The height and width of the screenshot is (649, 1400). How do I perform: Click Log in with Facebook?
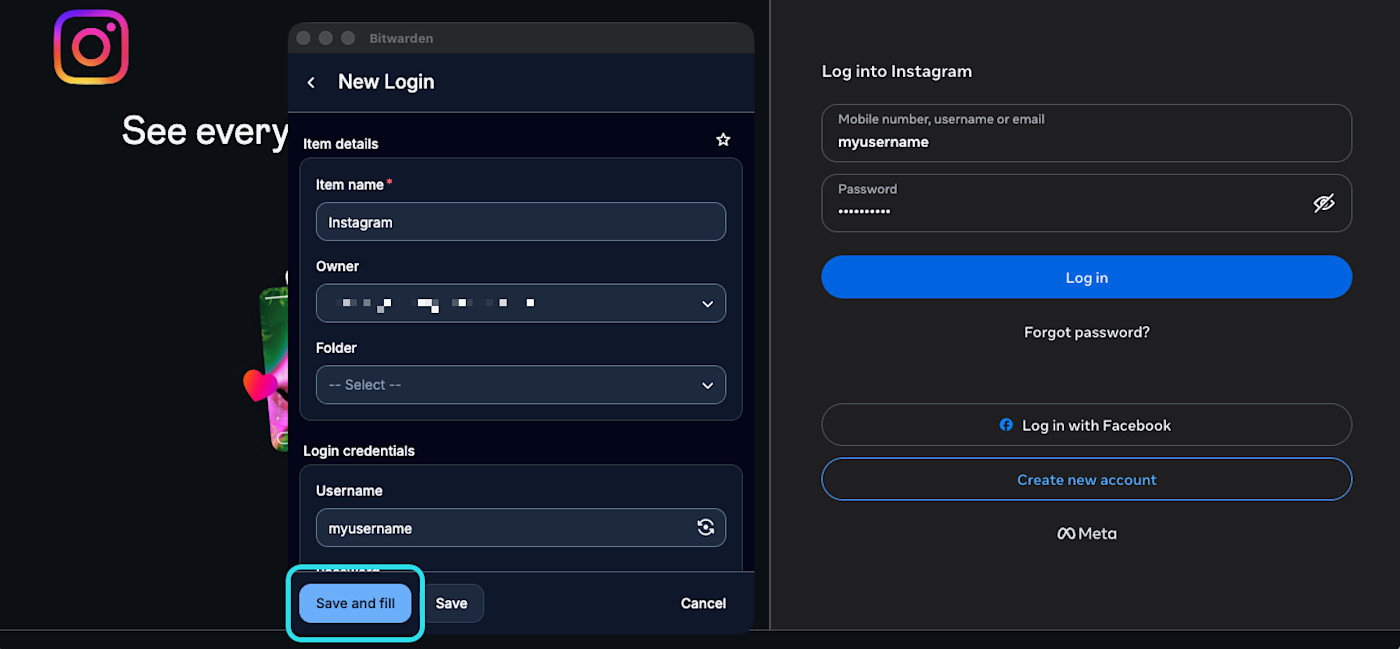click(x=1087, y=425)
